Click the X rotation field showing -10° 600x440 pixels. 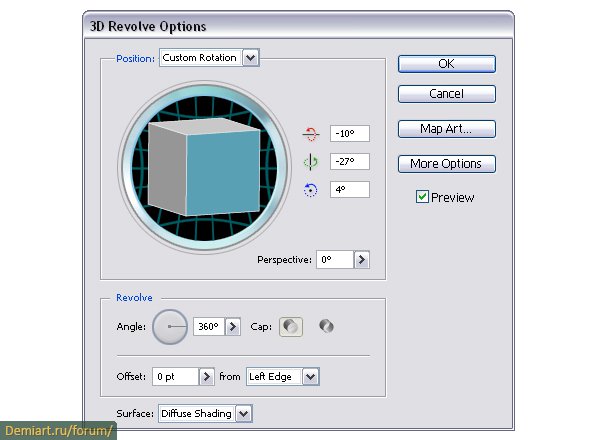[x=350, y=134]
